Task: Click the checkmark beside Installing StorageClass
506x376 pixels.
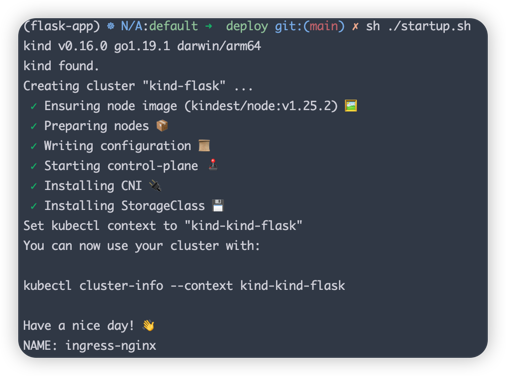Action: pyautogui.click(x=33, y=206)
